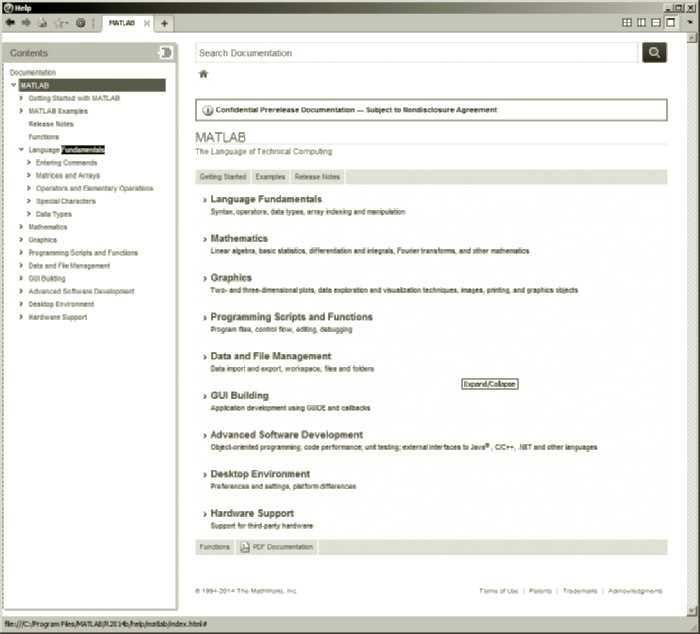The height and width of the screenshot is (634, 700).
Task: Open Advanced Software Development heading
Action: 287,435
